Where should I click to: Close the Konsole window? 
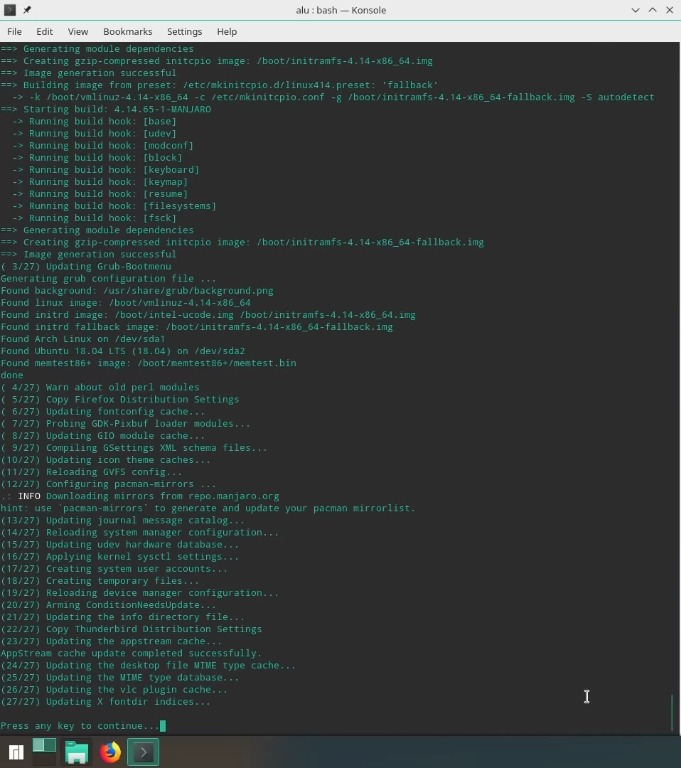click(670, 10)
